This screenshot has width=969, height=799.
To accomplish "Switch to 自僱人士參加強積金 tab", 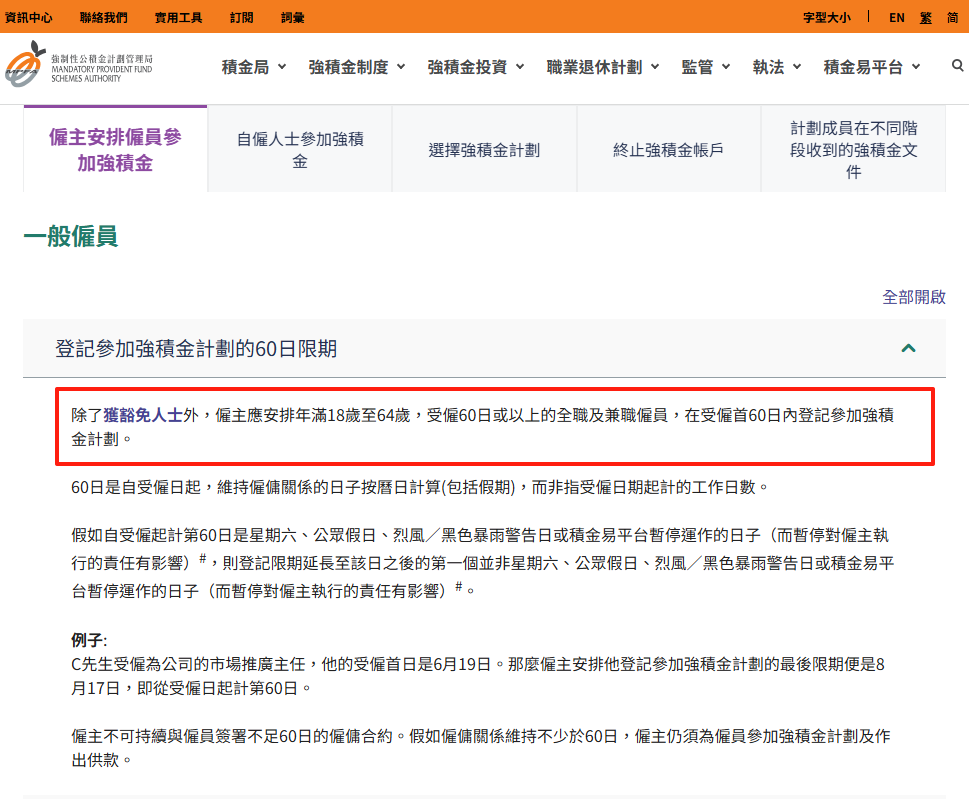I will [300, 150].
